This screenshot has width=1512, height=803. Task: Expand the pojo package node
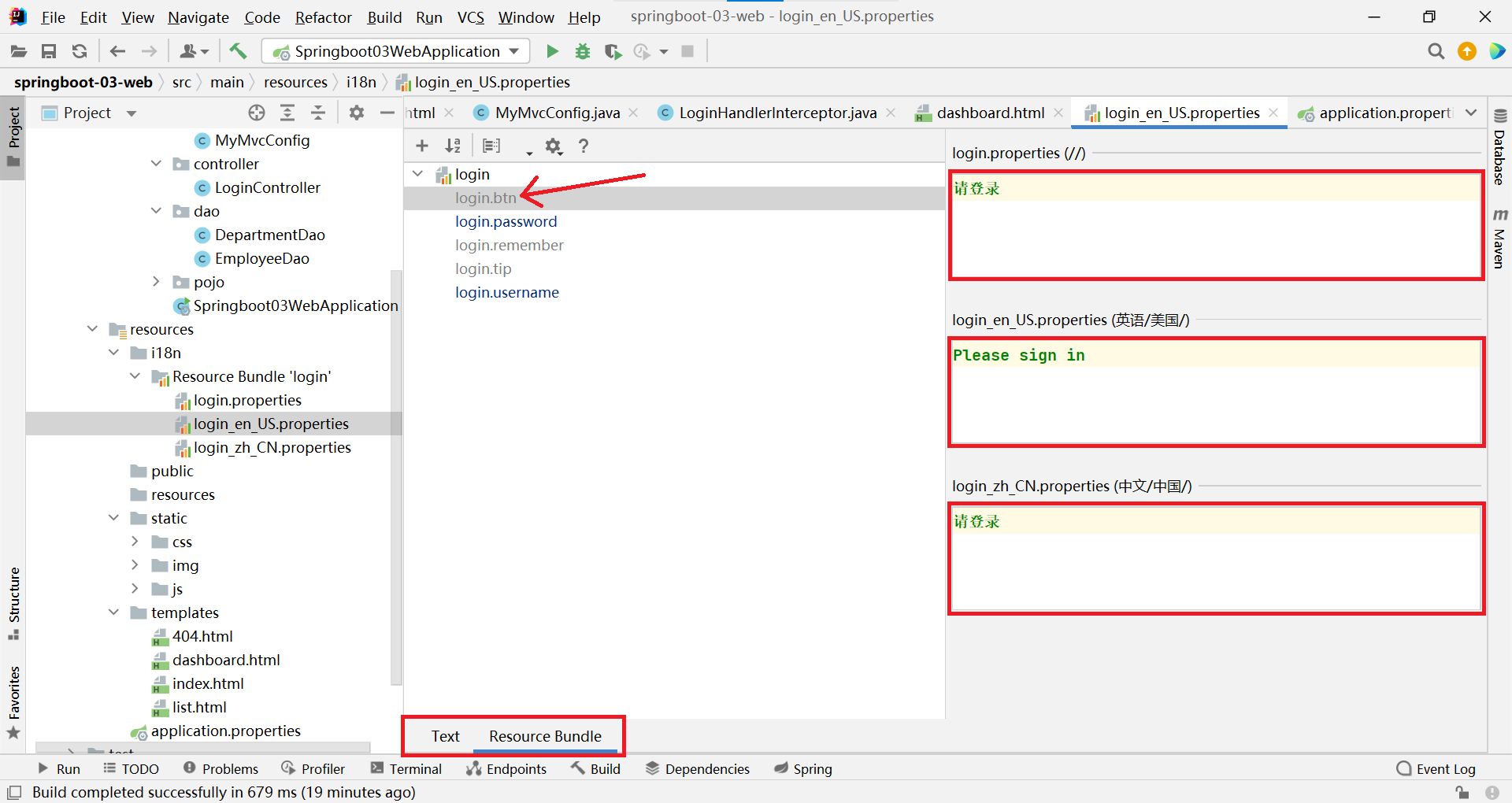[156, 282]
